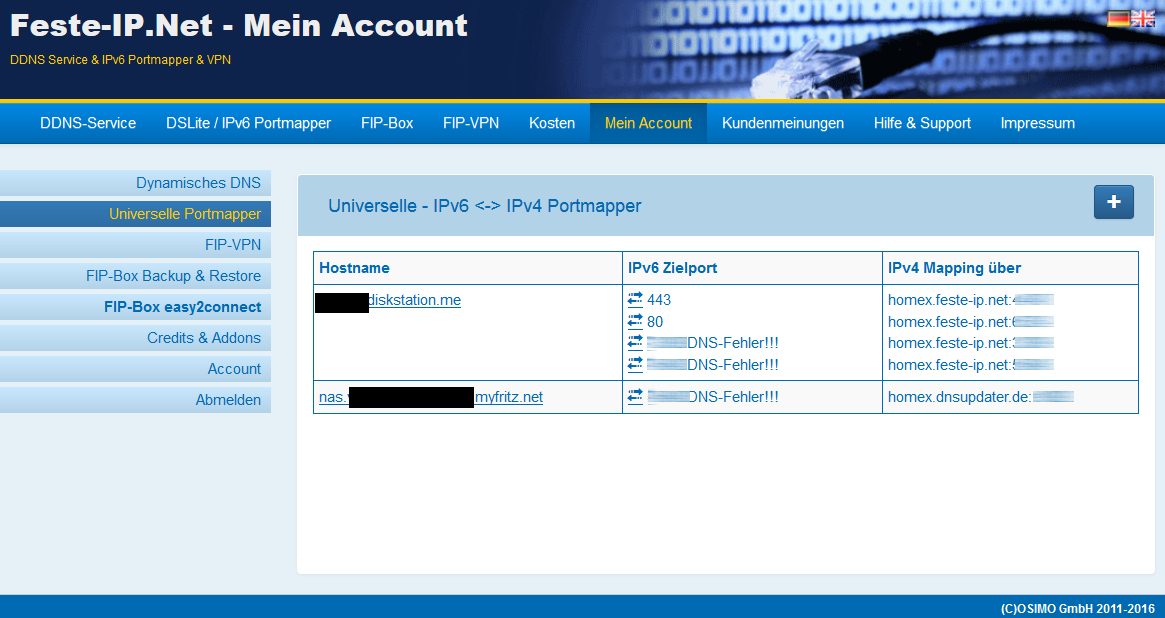Click homex.feste-ip.net mapping for port 443
1165x618 pixels.
pyautogui.click(x=970, y=300)
